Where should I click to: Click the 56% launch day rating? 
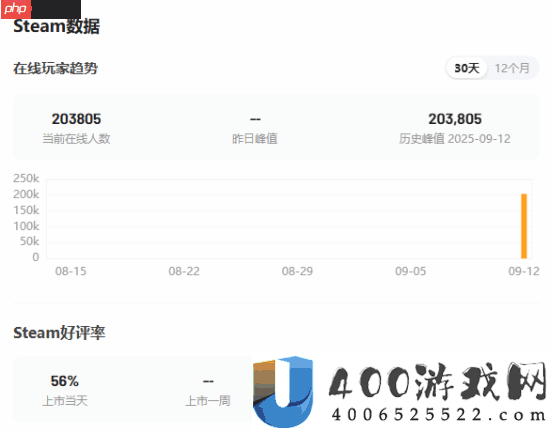coord(65,381)
